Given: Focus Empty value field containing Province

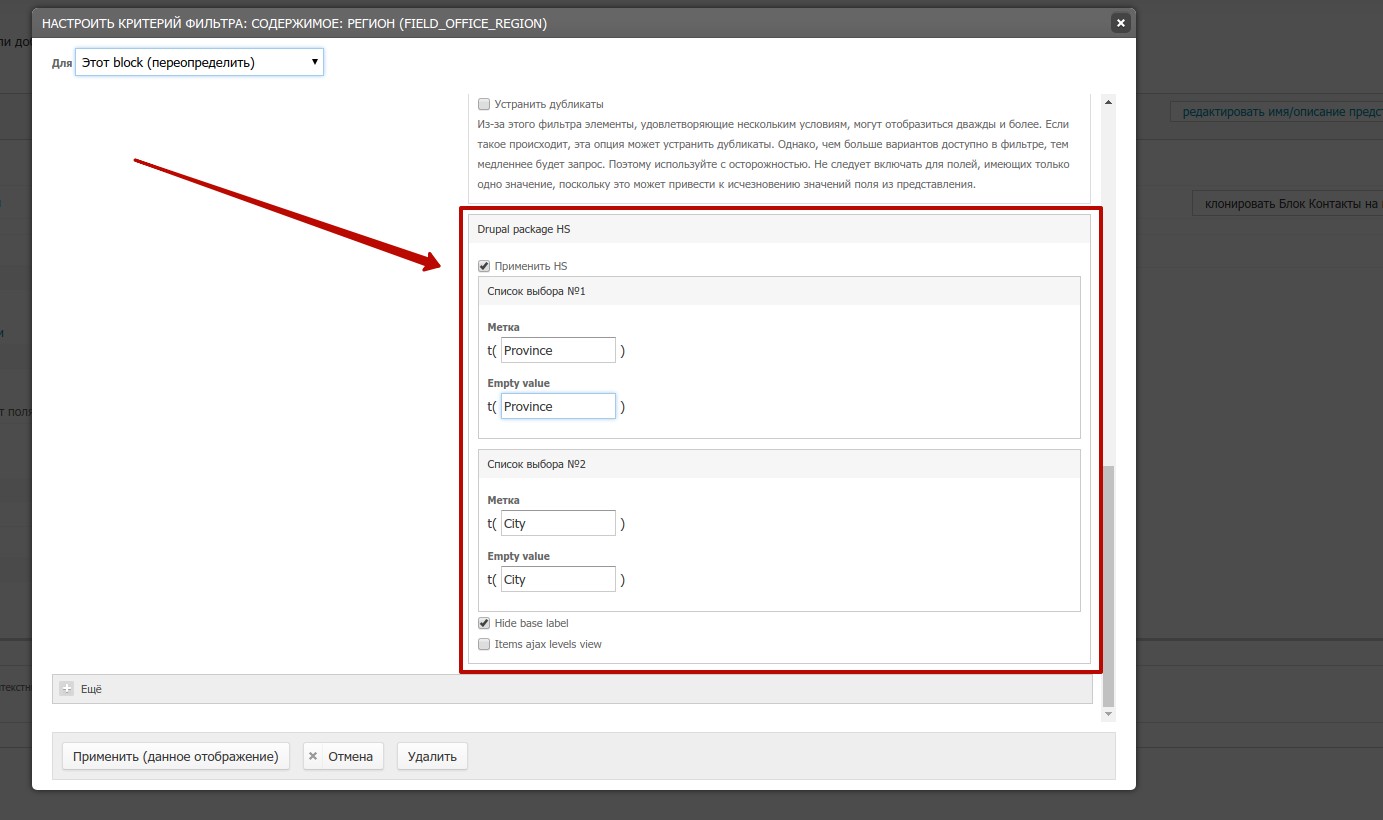Looking at the screenshot, I should [x=558, y=407].
